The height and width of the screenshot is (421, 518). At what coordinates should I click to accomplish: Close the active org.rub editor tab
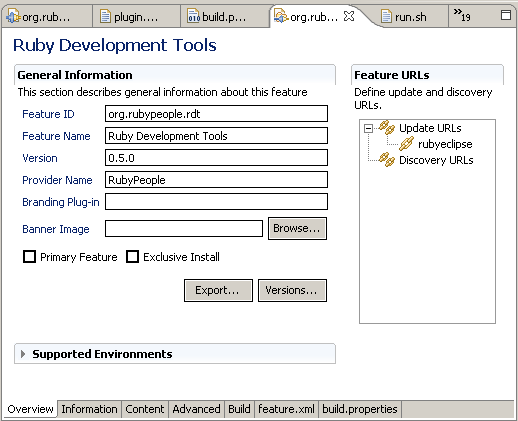349,16
